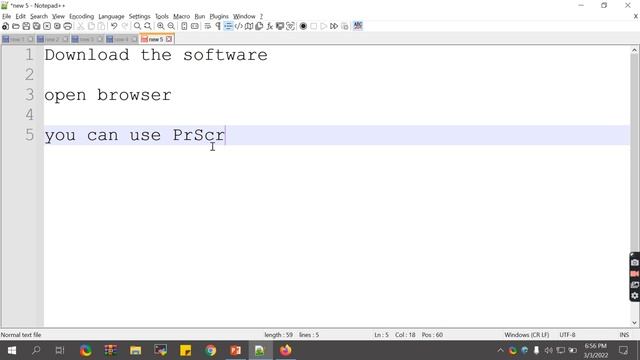Click the user-defined language toolbar icon
This screenshot has width=640, height=360.
[x=238, y=26]
